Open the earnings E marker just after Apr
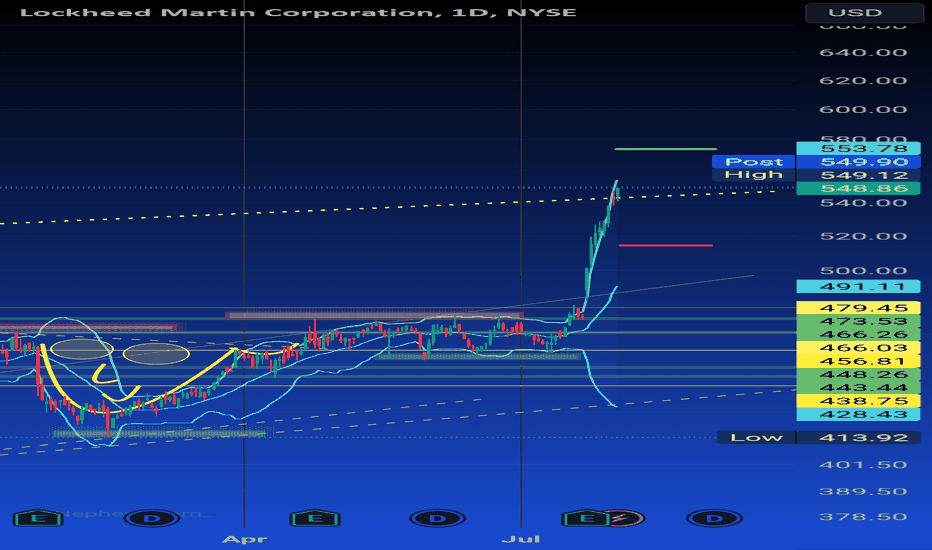The image size is (932, 550). coord(315,518)
